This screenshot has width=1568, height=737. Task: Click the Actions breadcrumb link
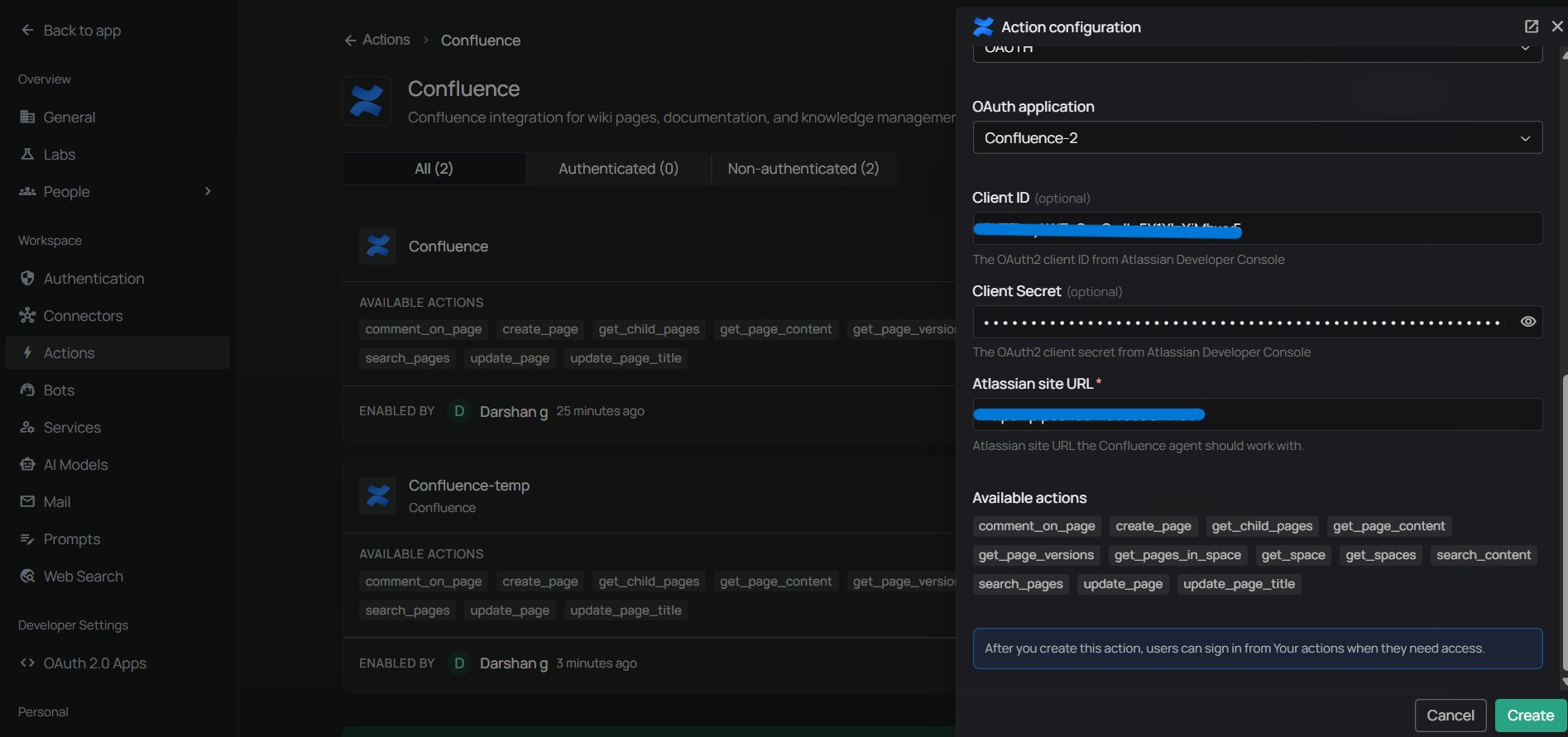(386, 40)
